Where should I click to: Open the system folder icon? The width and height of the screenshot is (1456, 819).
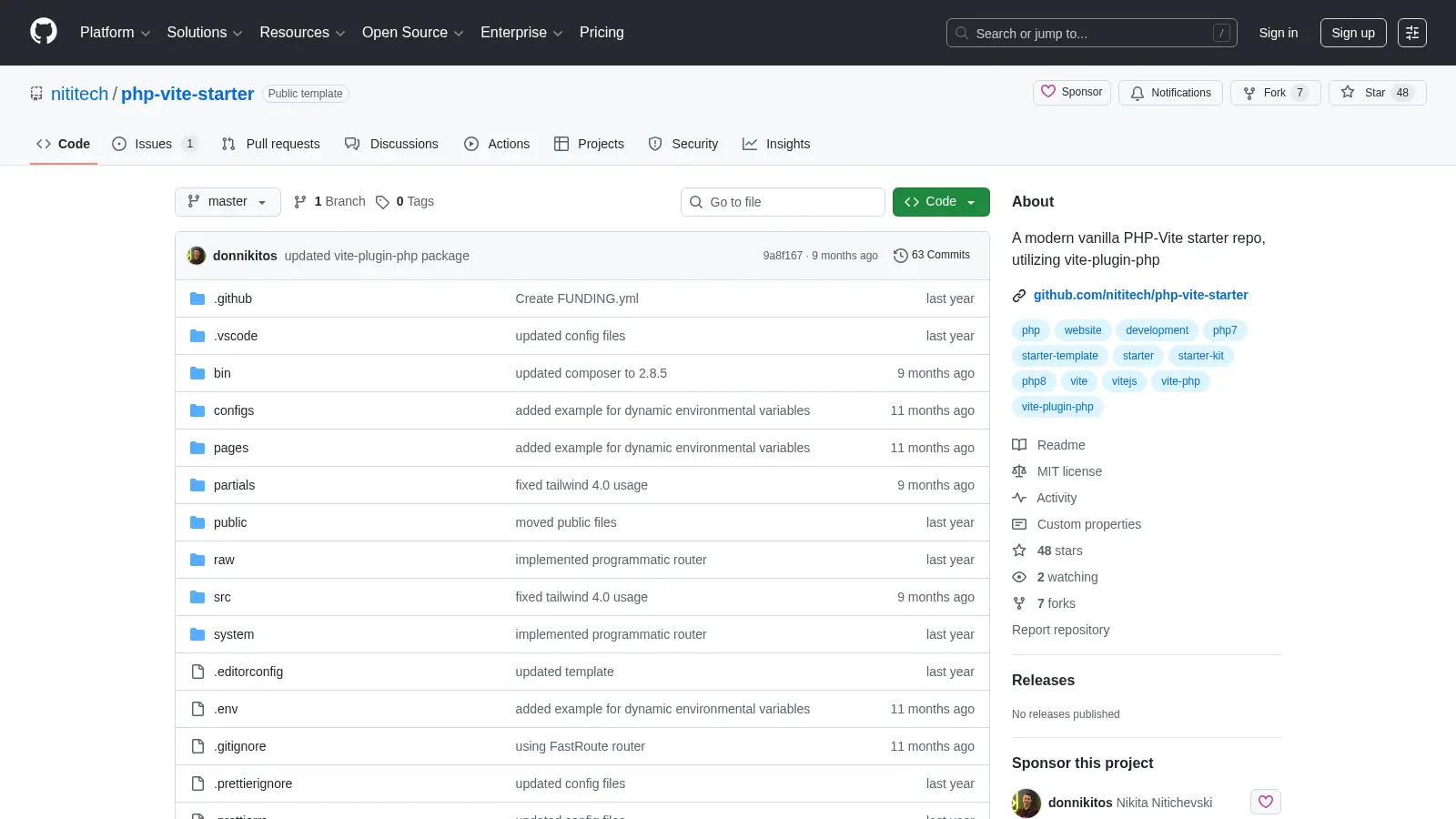[197, 634]
